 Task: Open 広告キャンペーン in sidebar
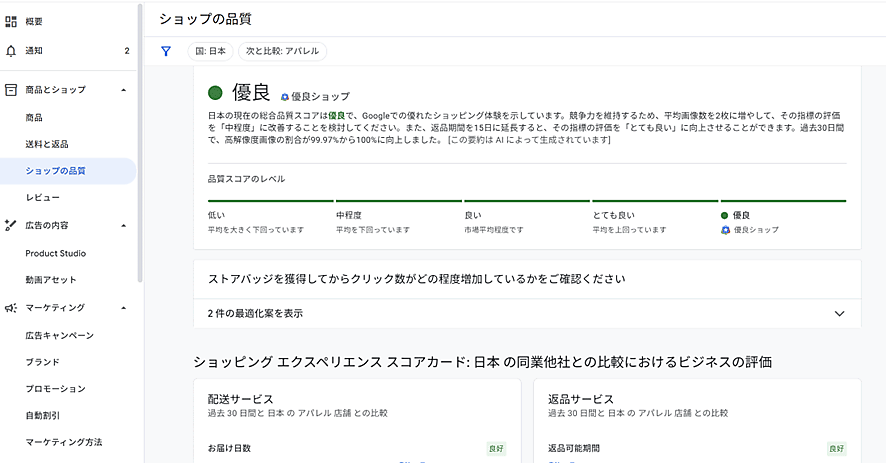(x=59, y=336)
